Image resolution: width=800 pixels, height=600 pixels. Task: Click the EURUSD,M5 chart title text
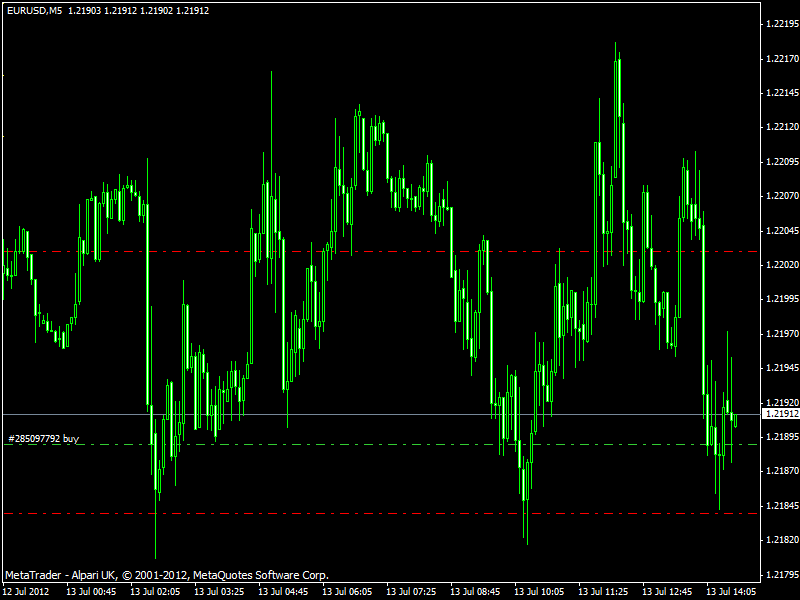point(35,11)
